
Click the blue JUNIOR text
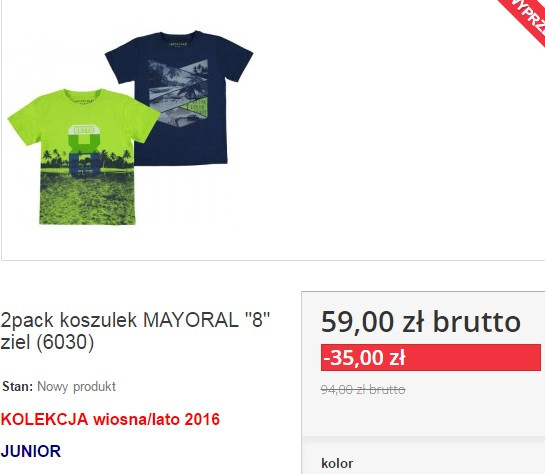(31, 451)
